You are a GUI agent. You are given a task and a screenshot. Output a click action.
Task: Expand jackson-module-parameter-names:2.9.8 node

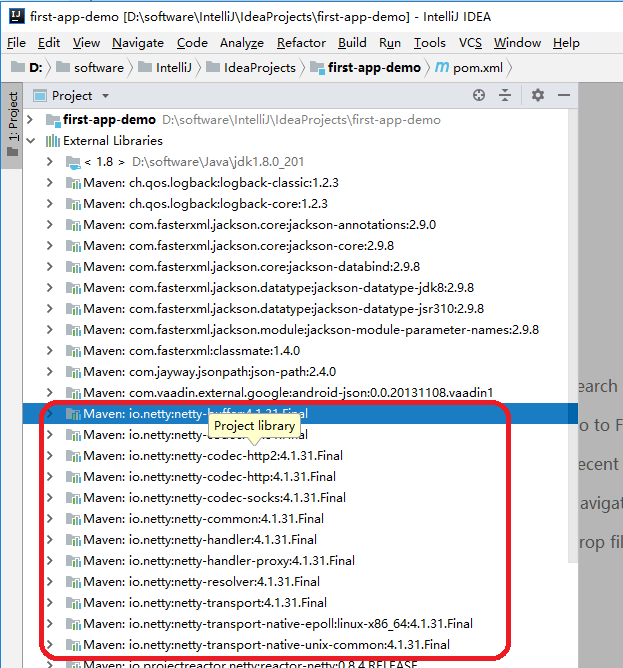(x=50, y=329)
